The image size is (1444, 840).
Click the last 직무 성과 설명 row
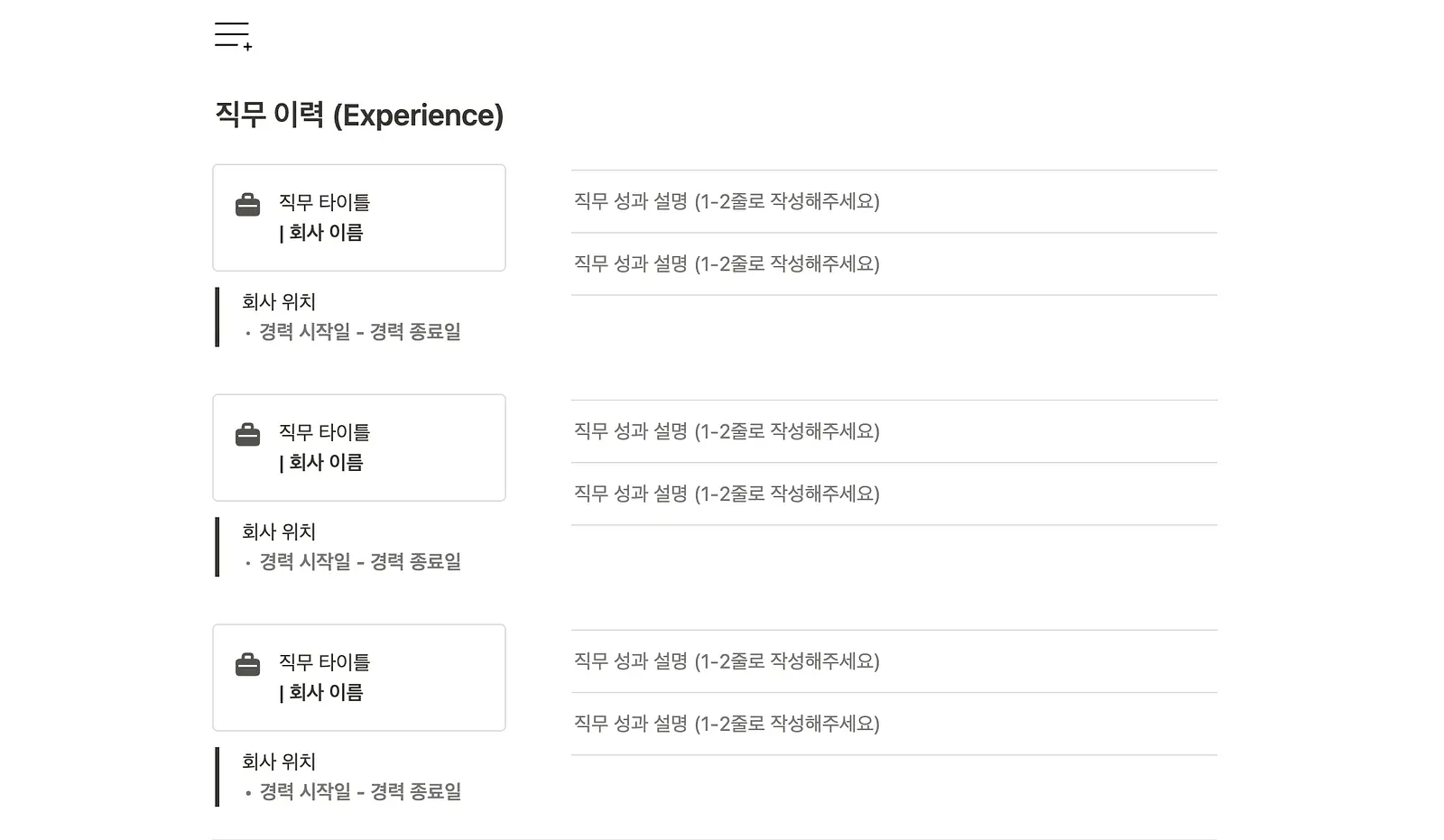coord(893,724)
